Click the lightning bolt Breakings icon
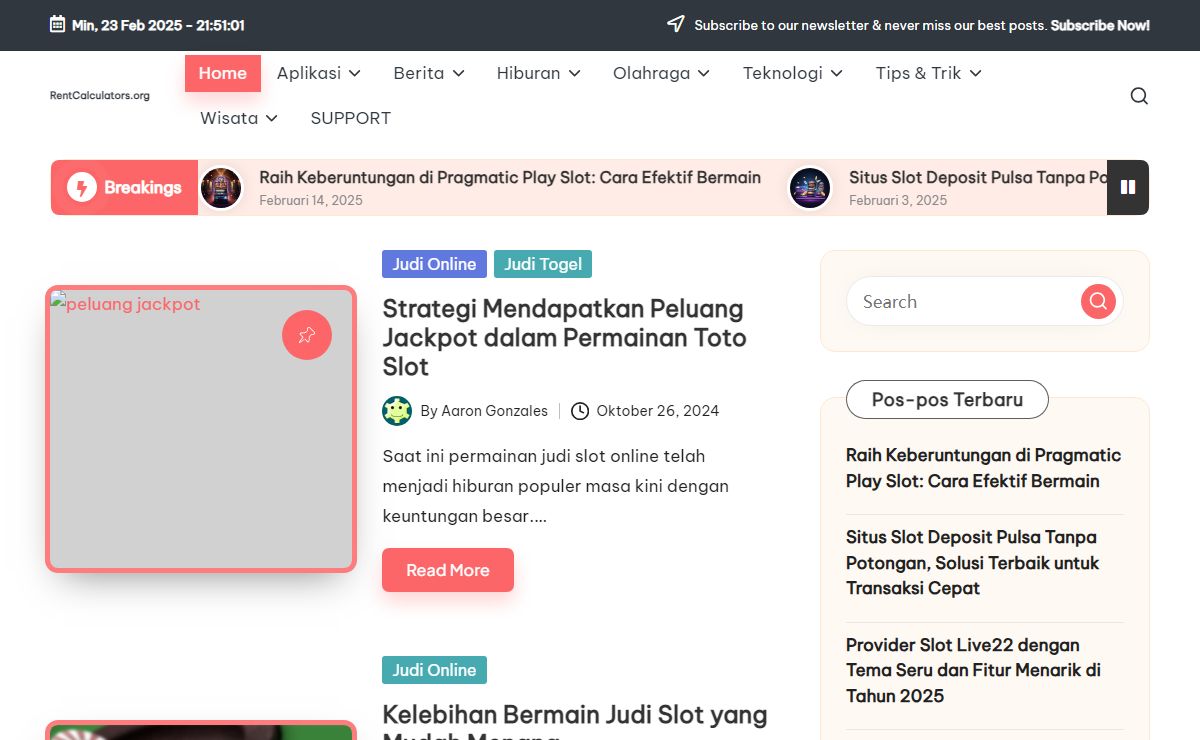 point(81,187)
